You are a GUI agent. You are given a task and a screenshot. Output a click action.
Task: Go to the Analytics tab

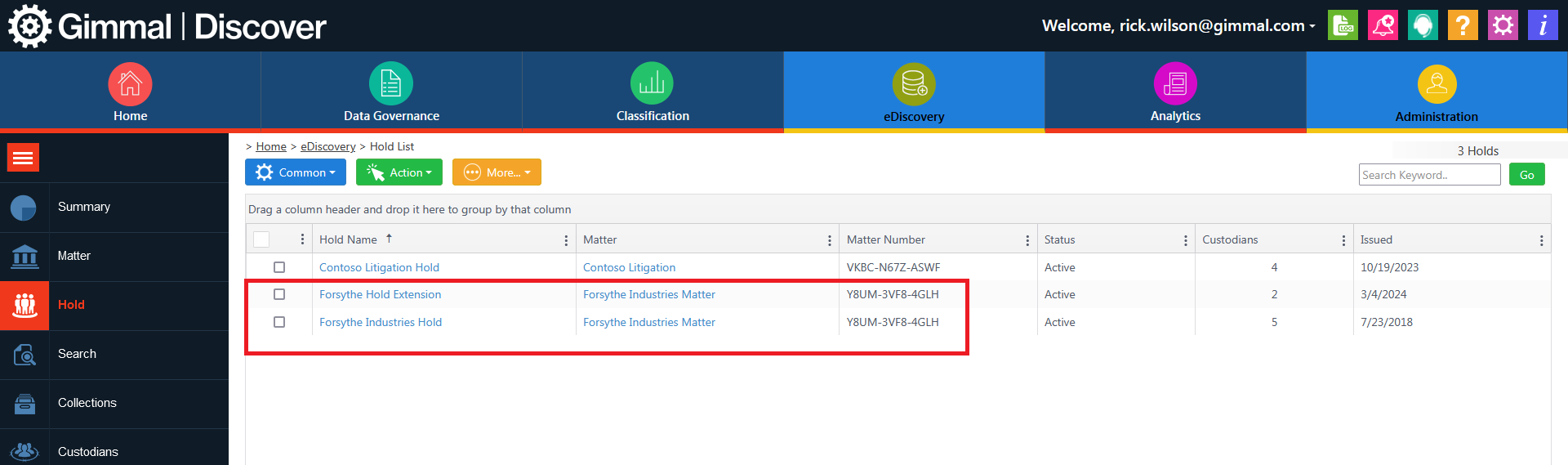click(1175, 92)
